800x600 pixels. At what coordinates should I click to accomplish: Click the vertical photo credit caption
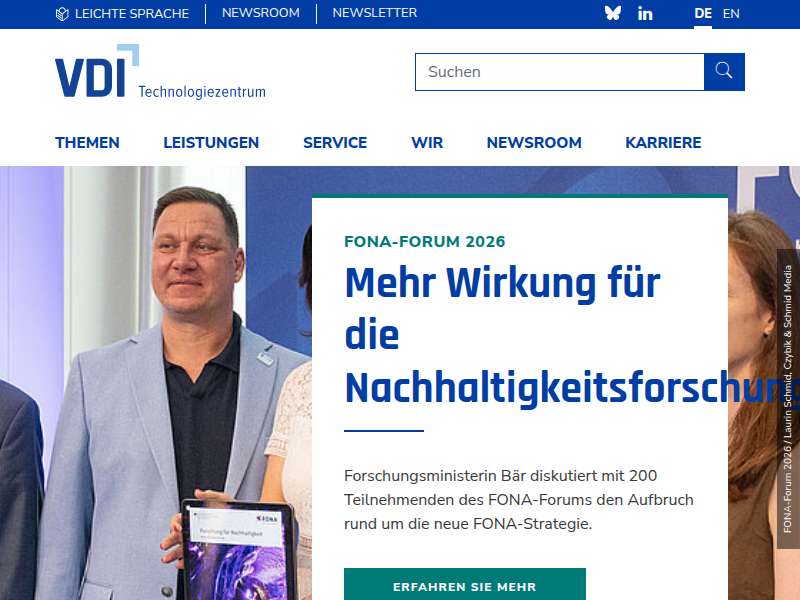point(788,399)
